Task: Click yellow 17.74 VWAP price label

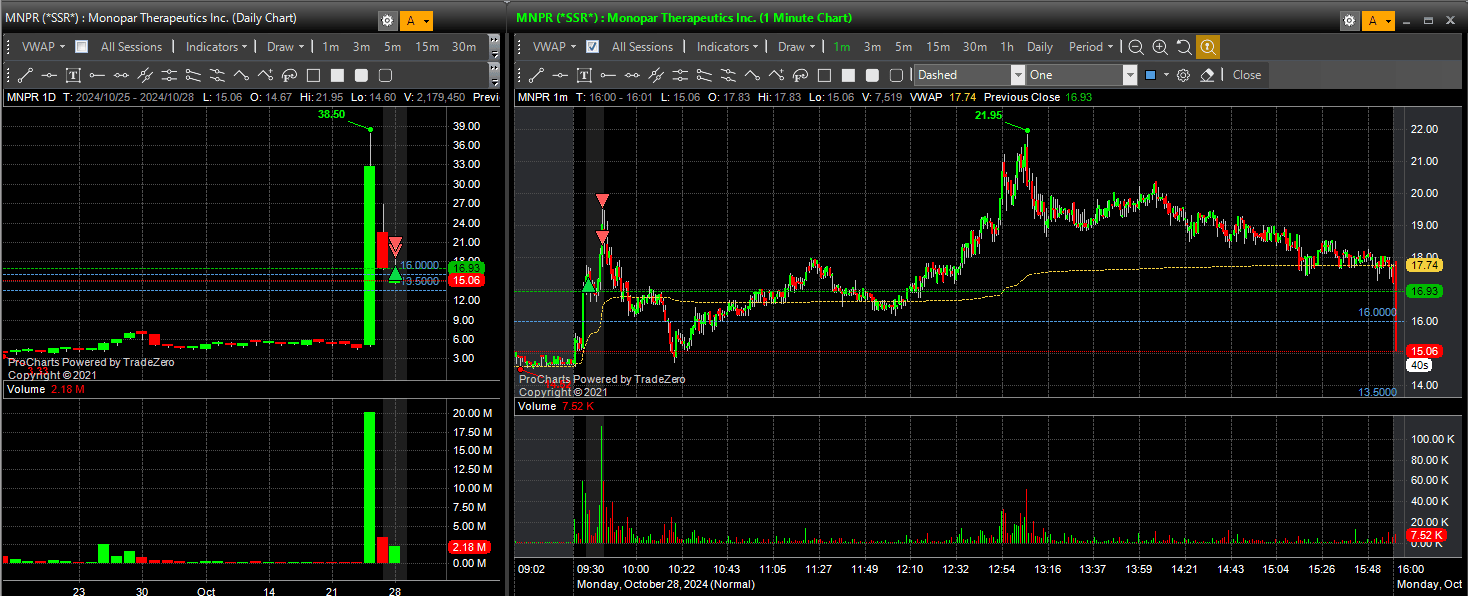Action: 1422,265
